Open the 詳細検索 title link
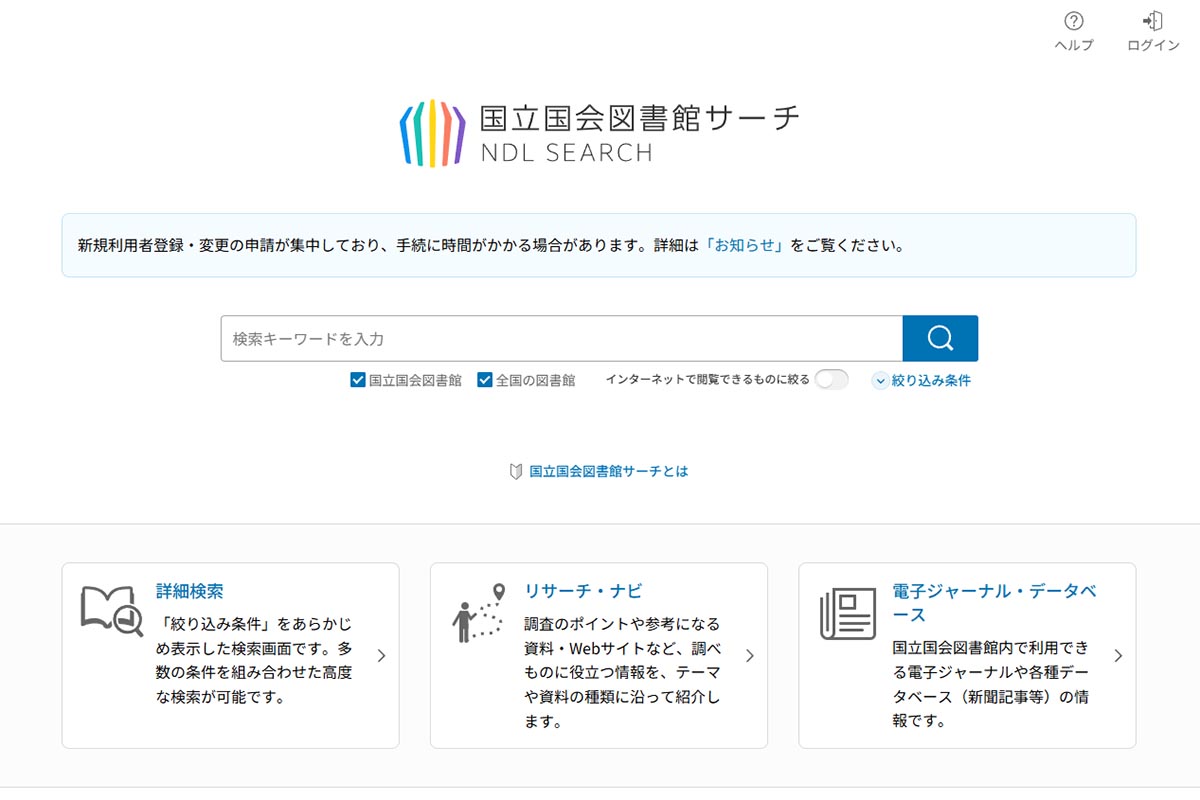This screenshot has width=1200, height=800. (x=190, y=591)
